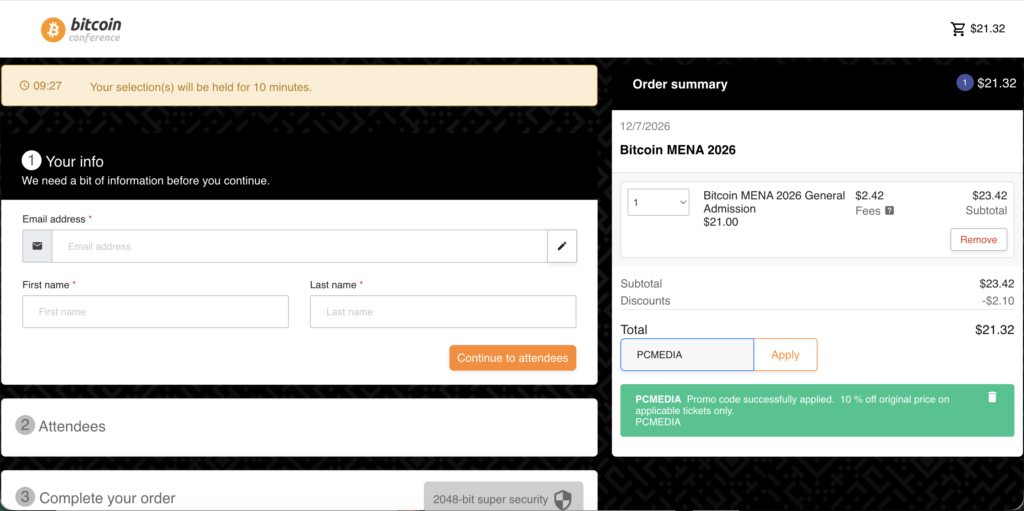
Task: Open the ticket quantity dropdown
Action: click(658, 202)
